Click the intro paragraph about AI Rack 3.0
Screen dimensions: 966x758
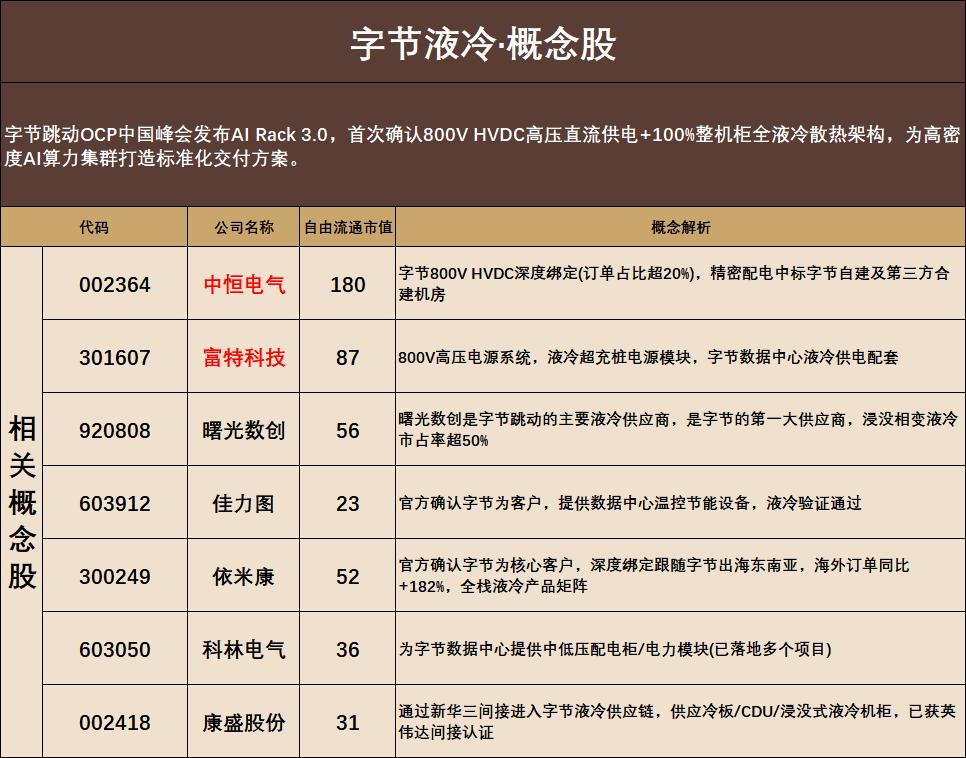[x=482, y=147]
